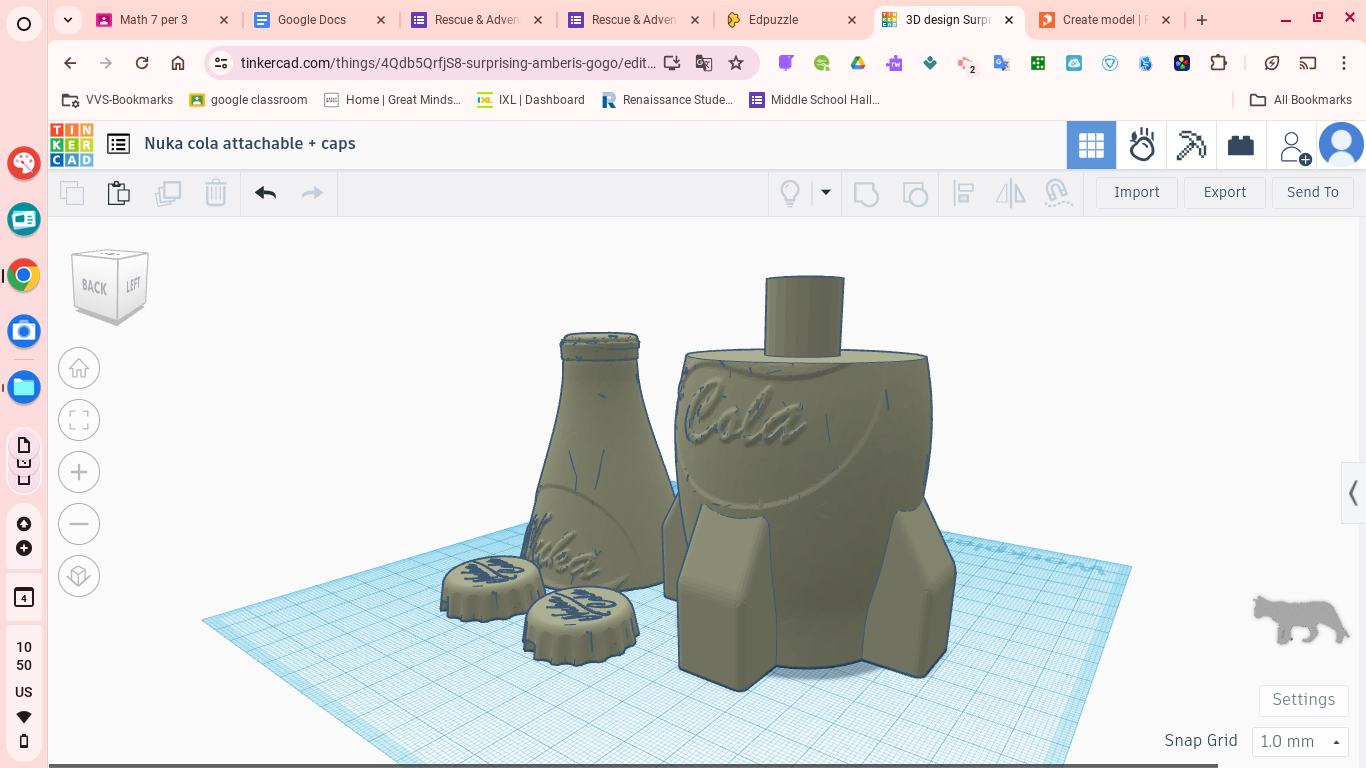The width and height of the screenshot is (1366, 768).
Task: Toggle the Show All lightbulb icon
Action: pos(790,193)
